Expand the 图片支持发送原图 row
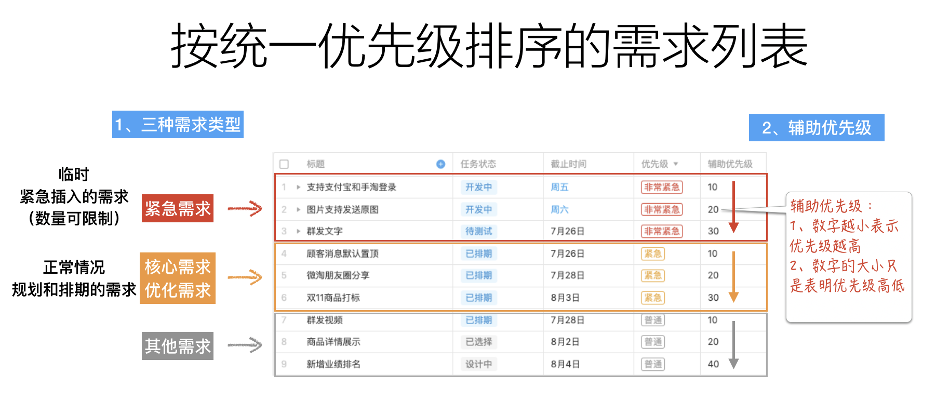 (298, 210)
